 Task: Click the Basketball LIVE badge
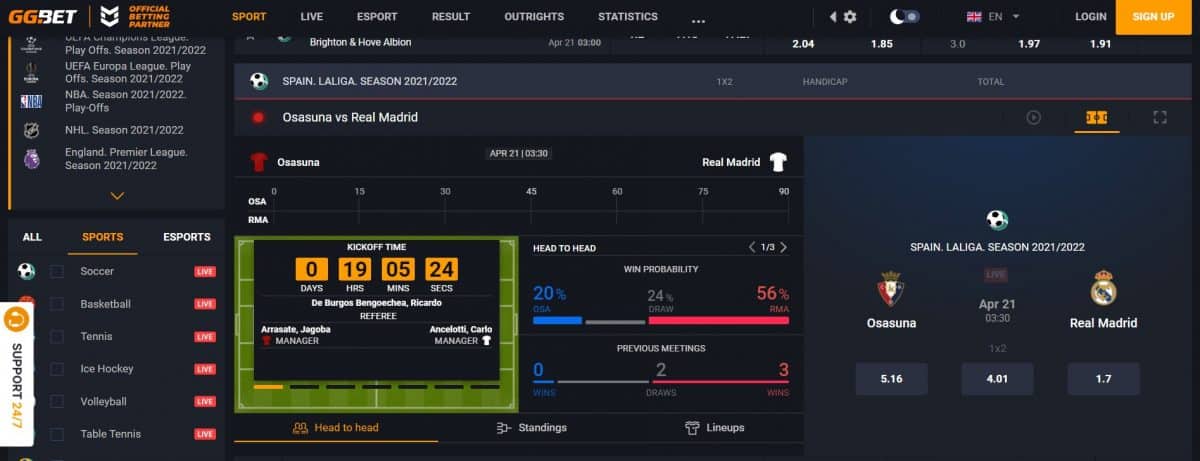pyautogui.click(x=205, y=304)
